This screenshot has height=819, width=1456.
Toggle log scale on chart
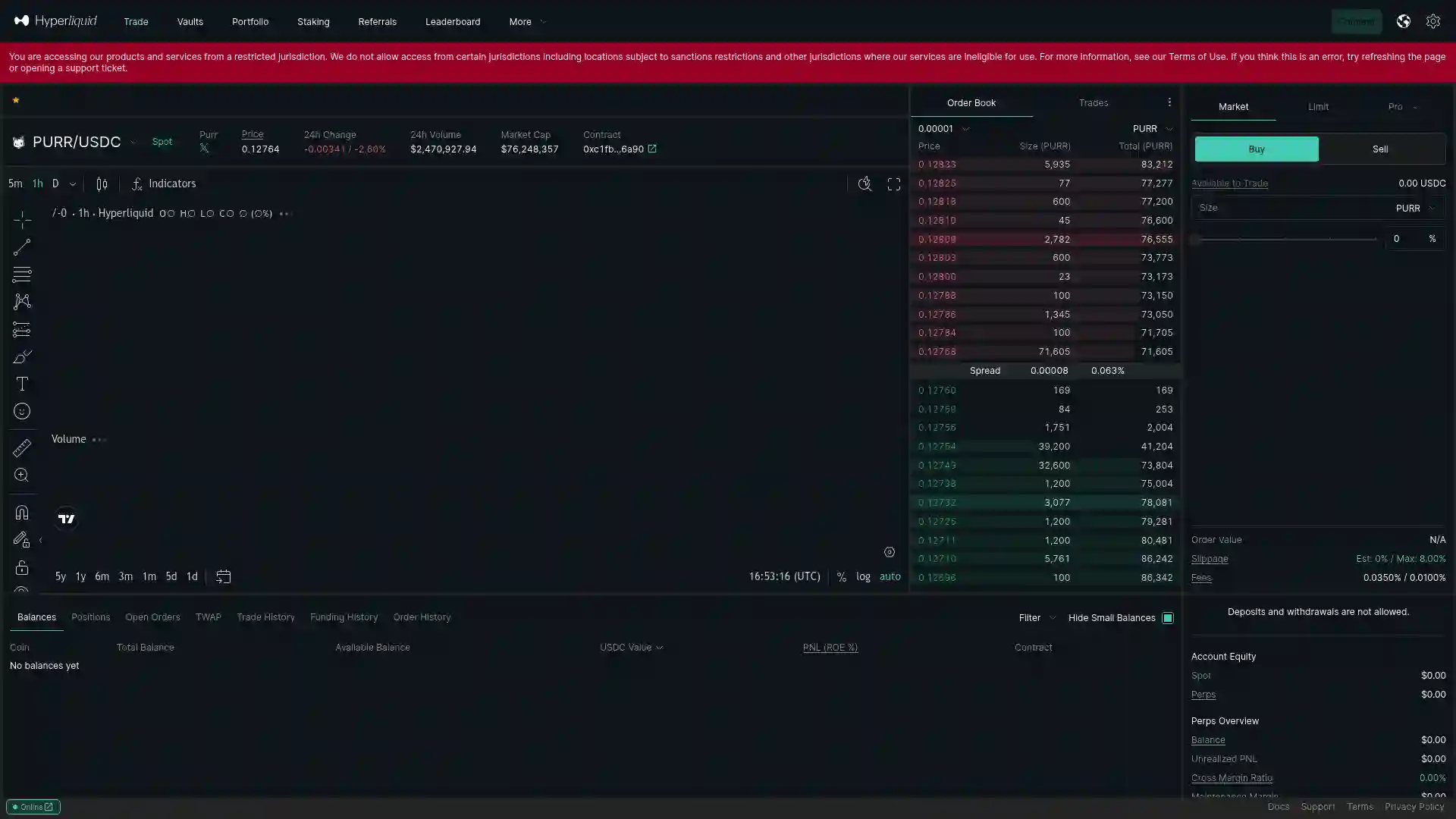click(863, 577)
